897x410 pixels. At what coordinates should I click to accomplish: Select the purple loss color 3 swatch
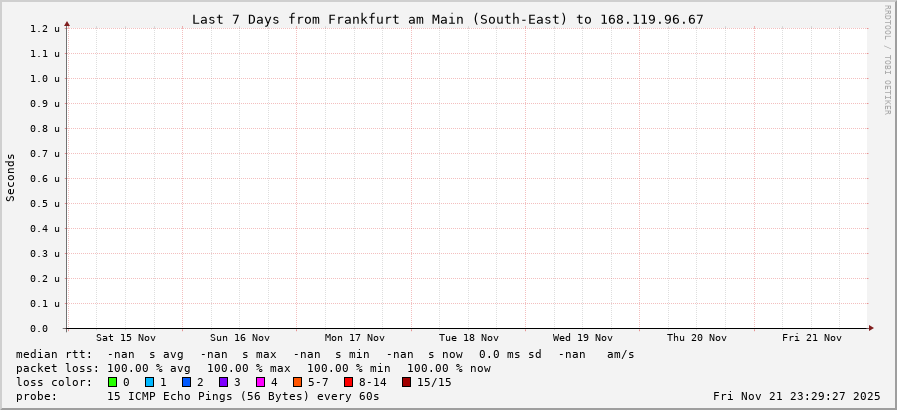point(223,382)
